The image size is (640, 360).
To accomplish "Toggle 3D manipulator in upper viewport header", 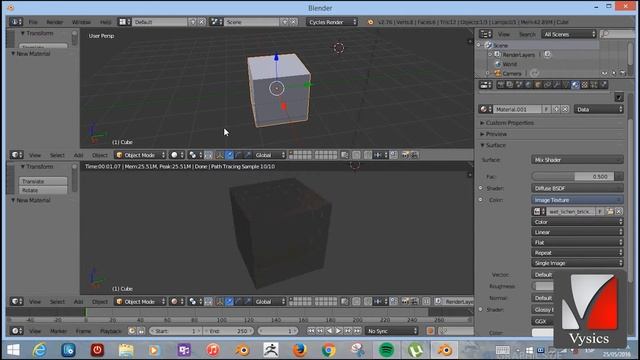I will (x=220, y=155).
